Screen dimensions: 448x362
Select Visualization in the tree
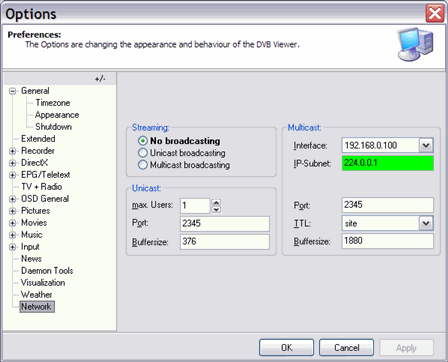[43, 283]
